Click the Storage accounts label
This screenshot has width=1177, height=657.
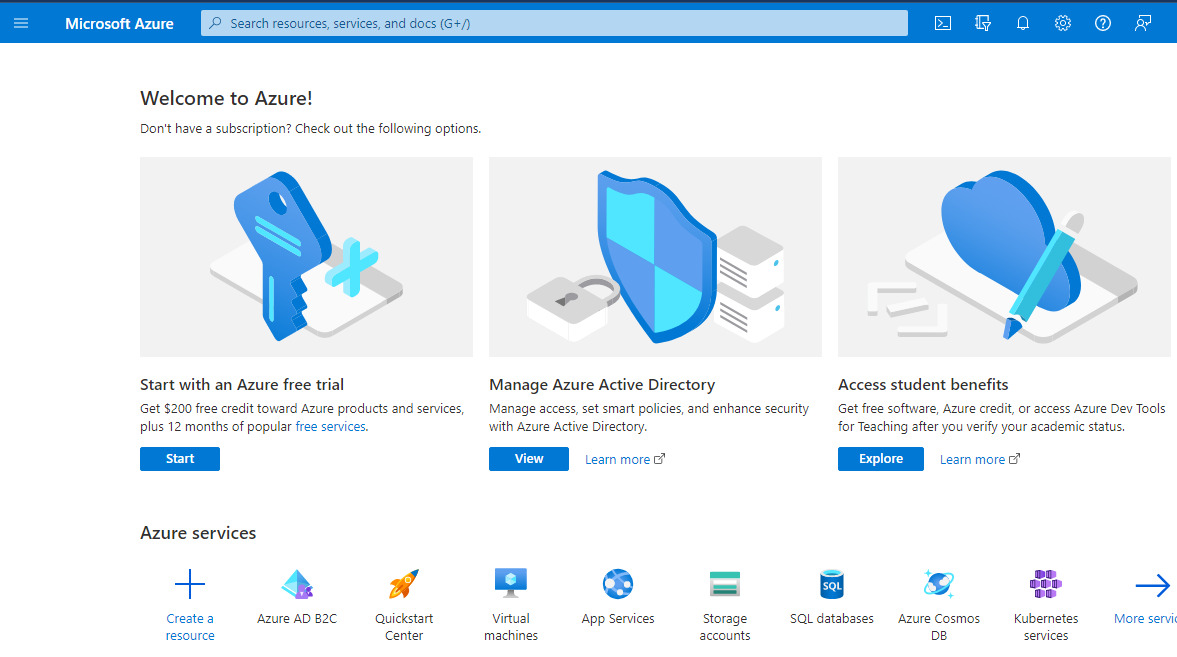(x=725, y=627)
